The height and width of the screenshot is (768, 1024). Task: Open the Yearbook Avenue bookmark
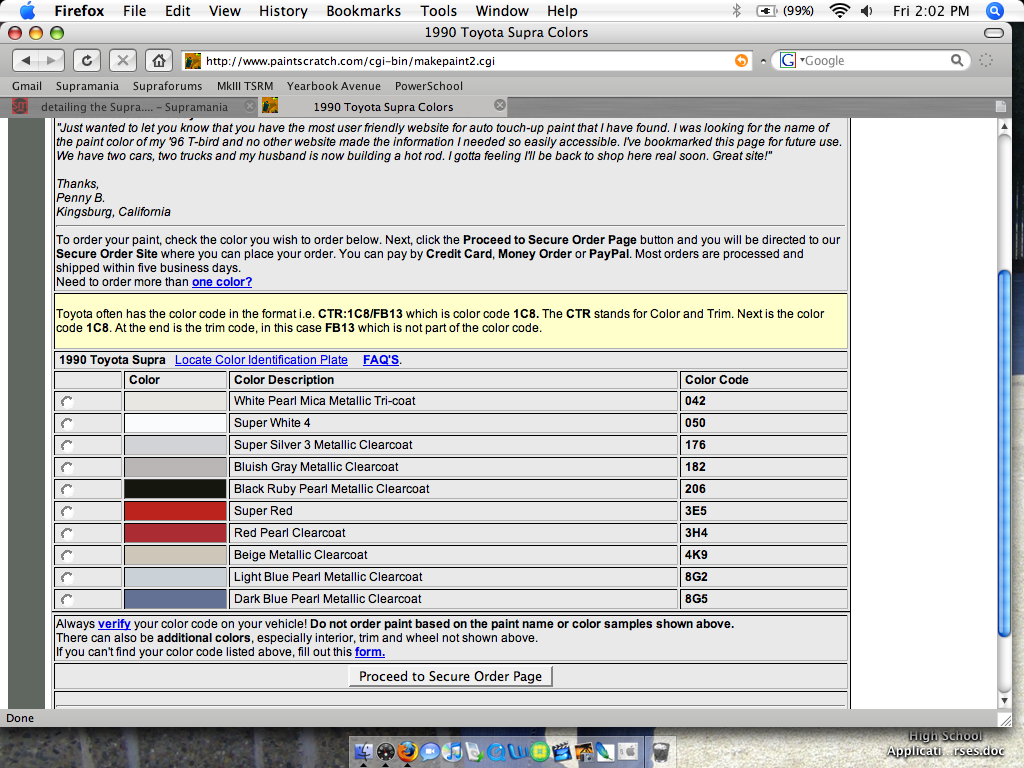334,86
